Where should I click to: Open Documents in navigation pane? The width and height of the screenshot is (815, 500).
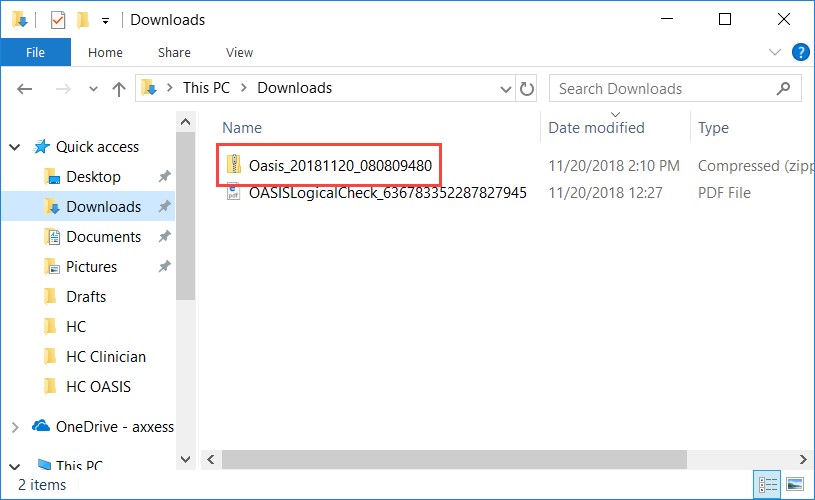(103, 237)
